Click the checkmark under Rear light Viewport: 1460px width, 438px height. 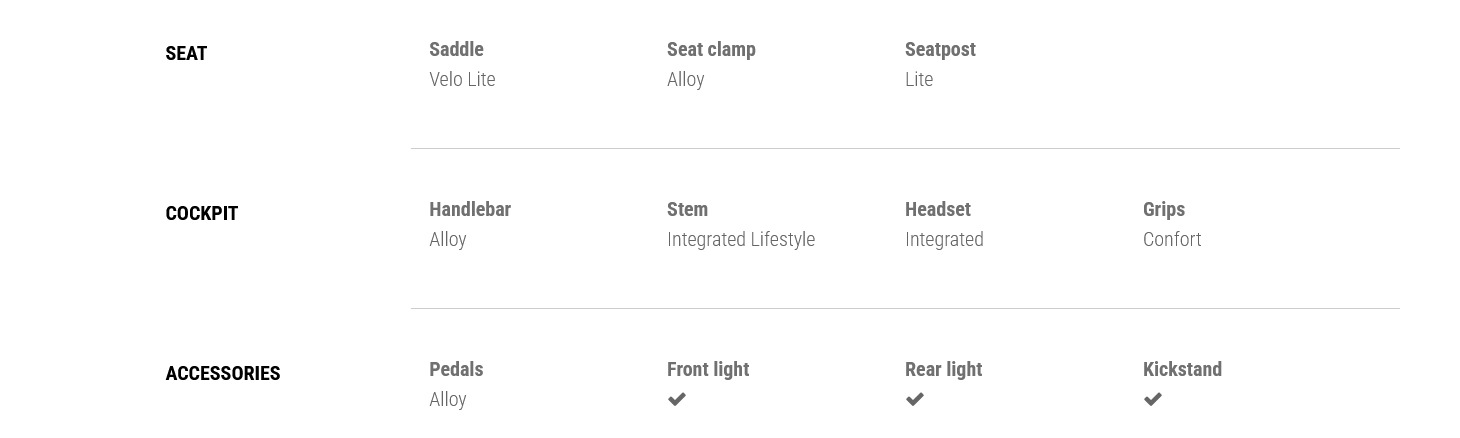coord(915,399)
